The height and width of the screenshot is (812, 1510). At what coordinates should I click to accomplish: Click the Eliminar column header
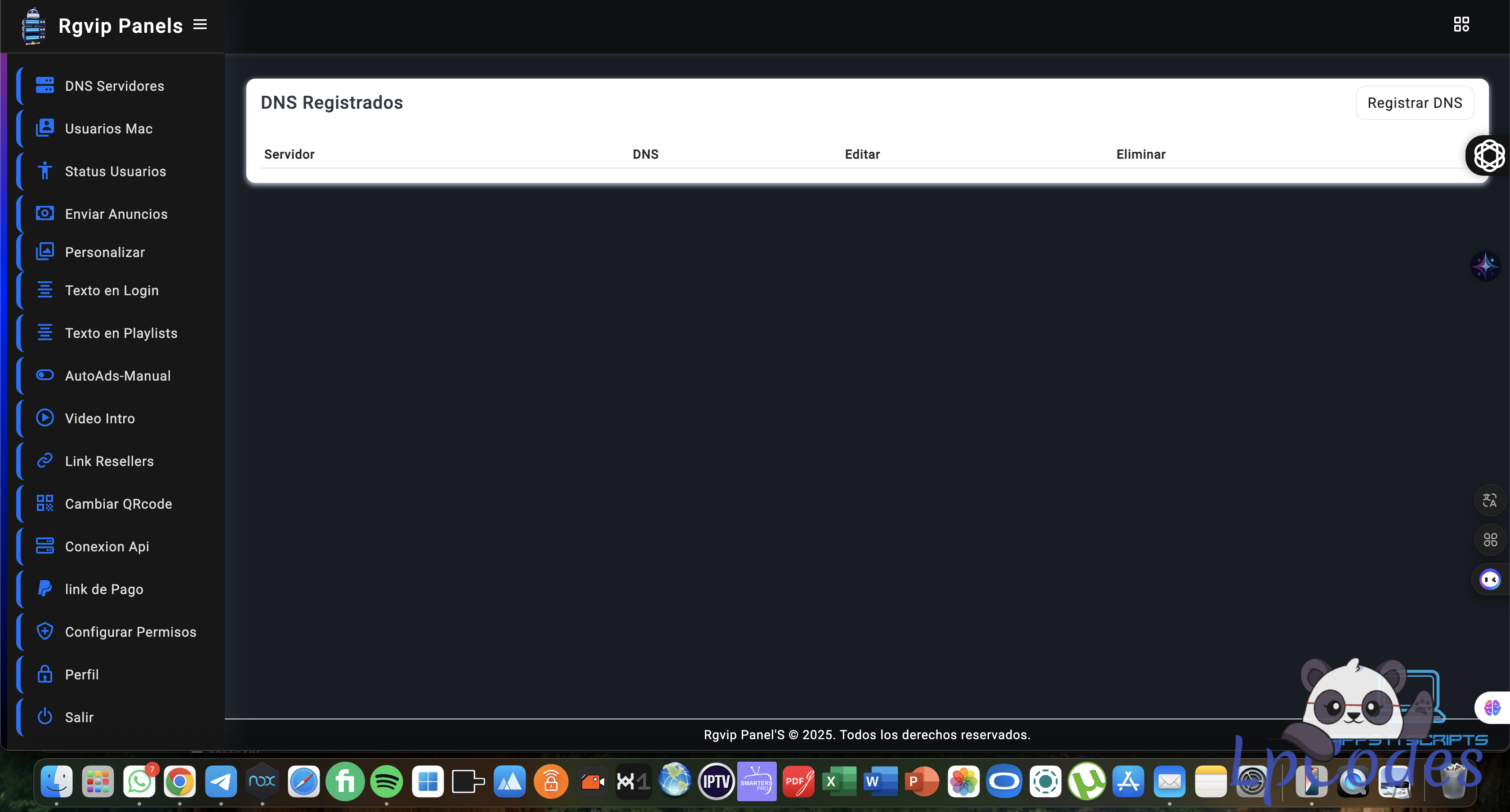[x=1140, y=154]
